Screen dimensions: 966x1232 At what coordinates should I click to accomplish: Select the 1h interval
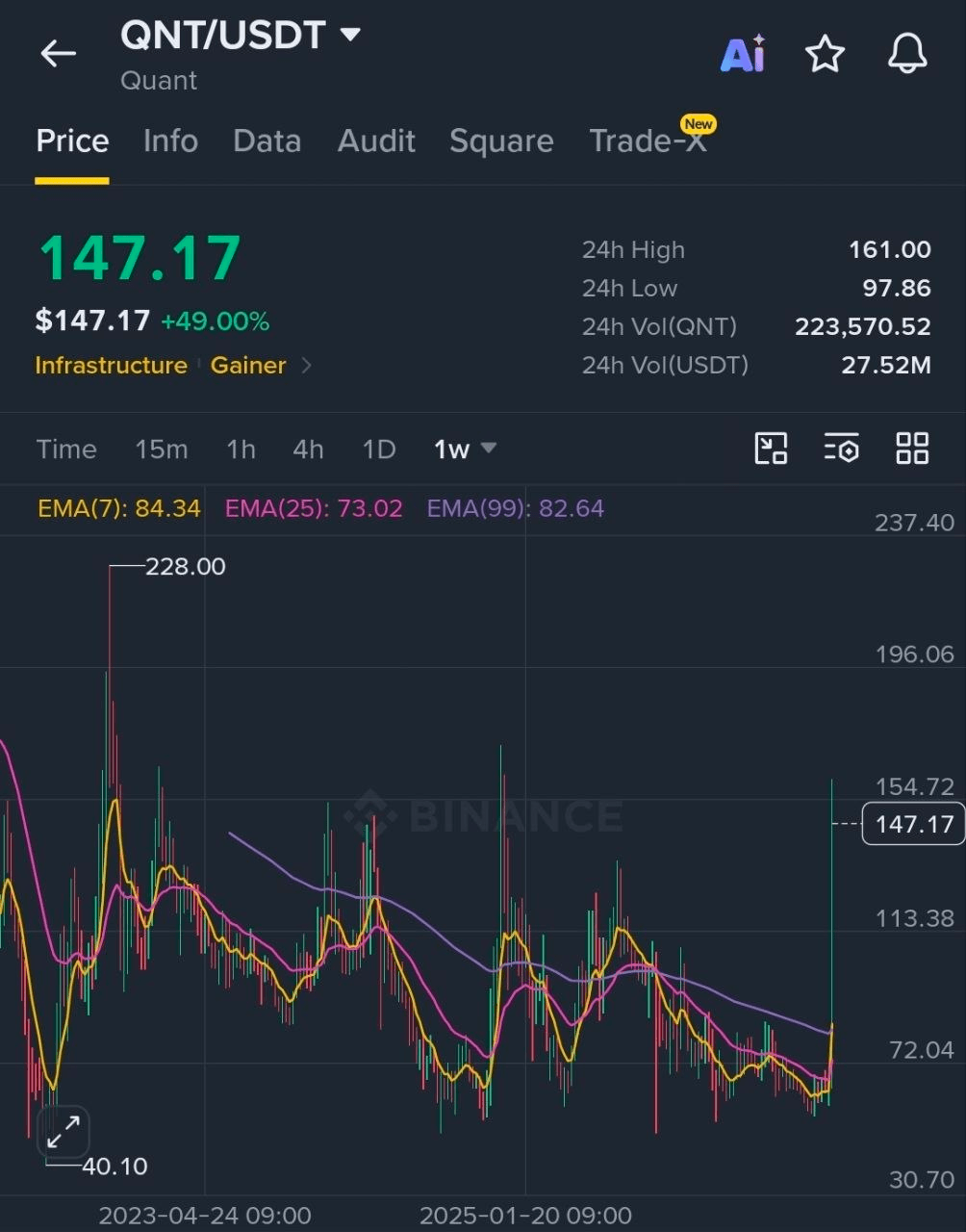pos(241,449)
